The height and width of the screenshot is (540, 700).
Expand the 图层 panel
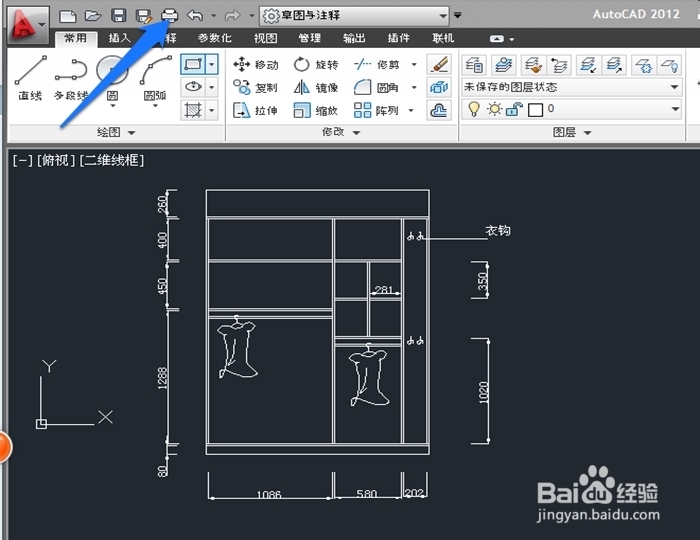coord(571,132)
